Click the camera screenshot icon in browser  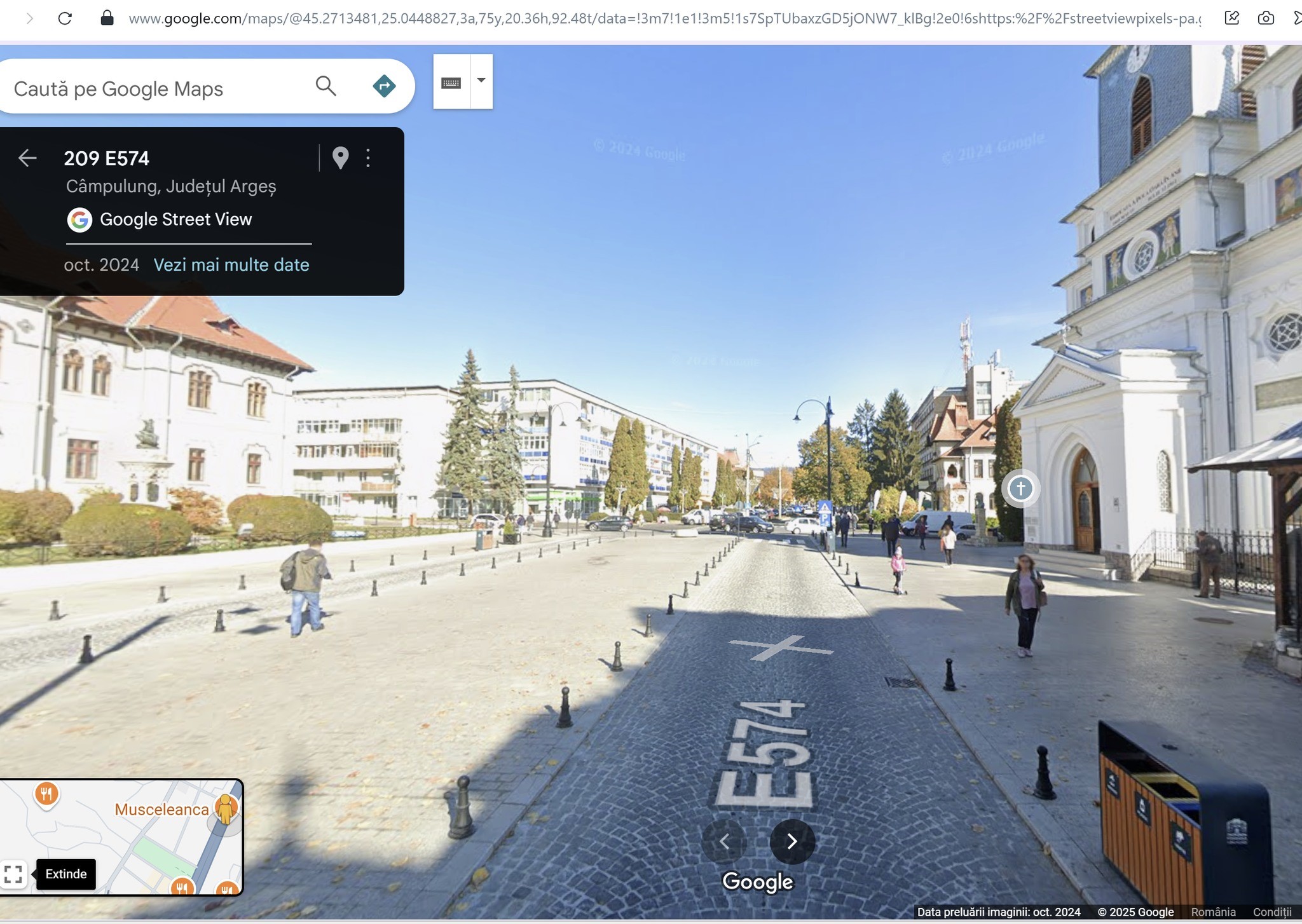coord(1266,18)
